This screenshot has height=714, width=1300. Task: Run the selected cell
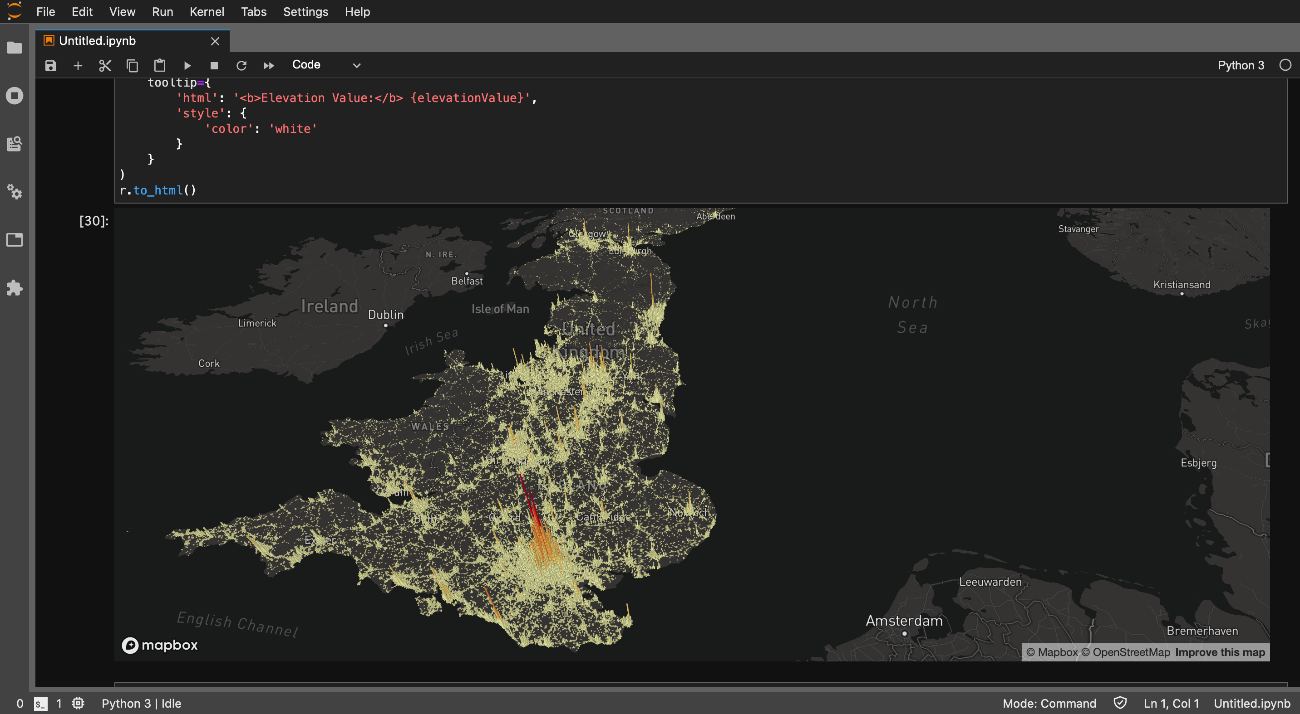(x=187, y=65)
